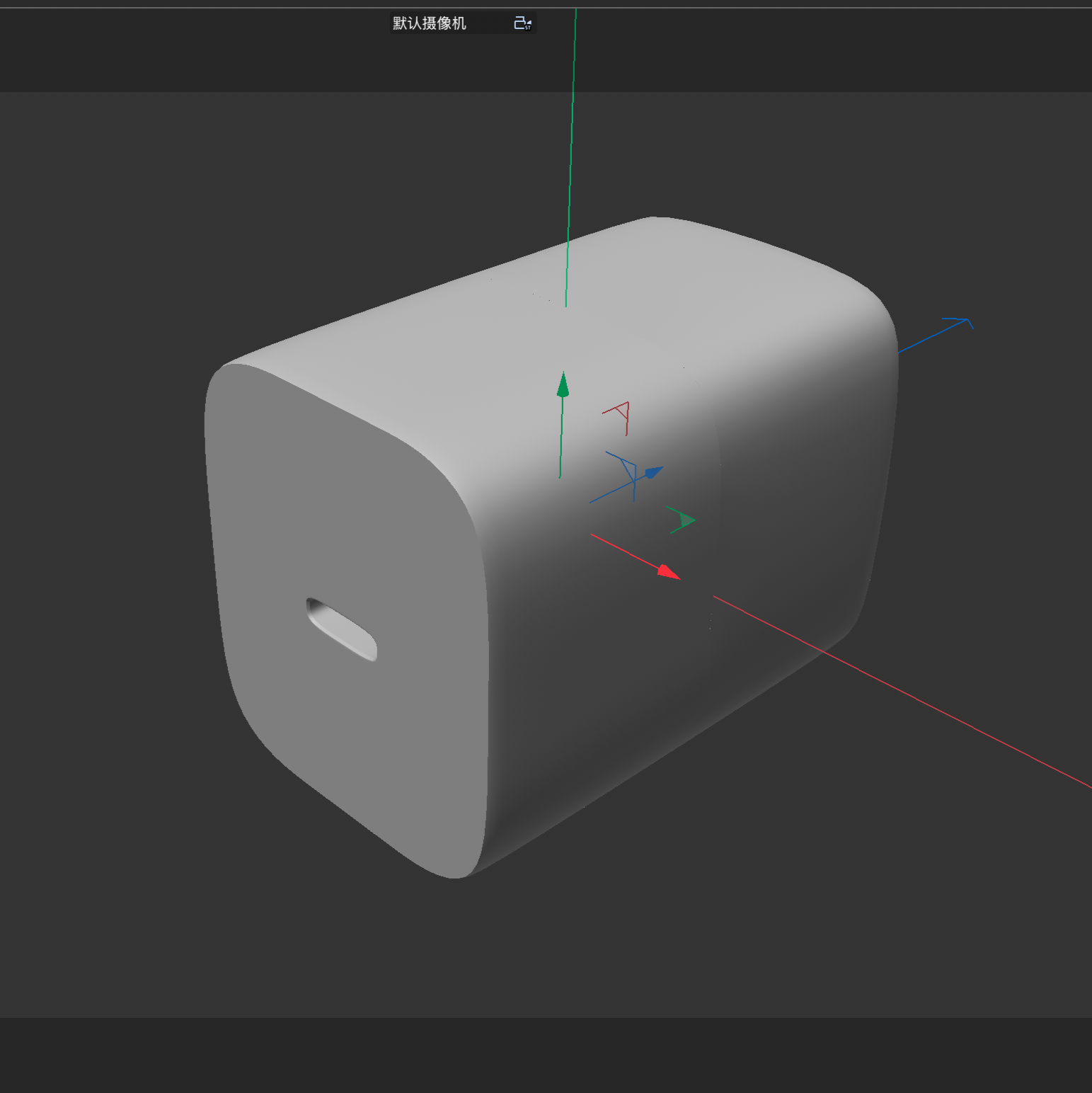The width and height of the screenshot is (1092, 1093).
Task: Click the small green plane-lock corner handle
Action: tap(682, 520)
